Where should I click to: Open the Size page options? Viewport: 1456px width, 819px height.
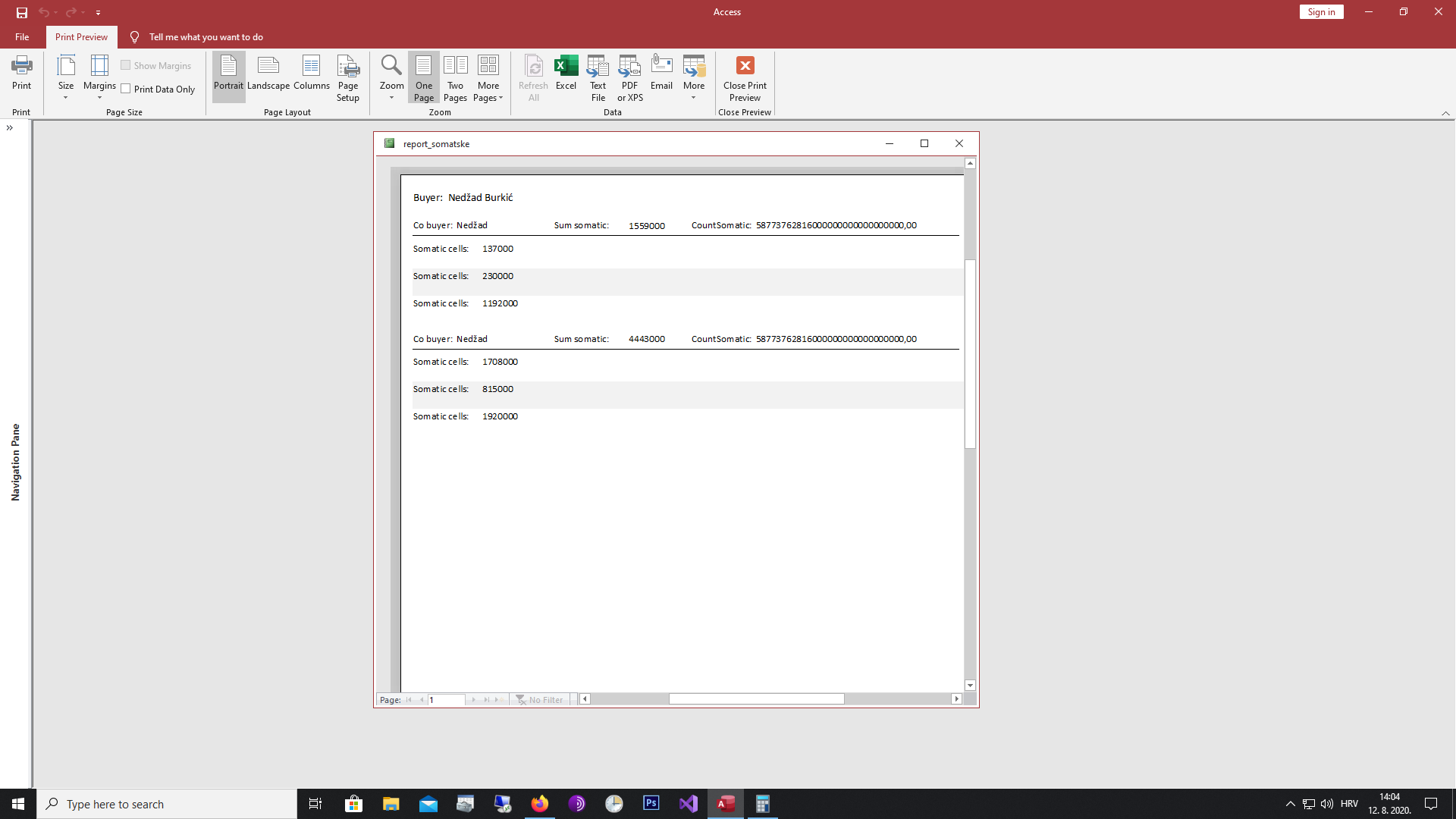tap(66, 77)
